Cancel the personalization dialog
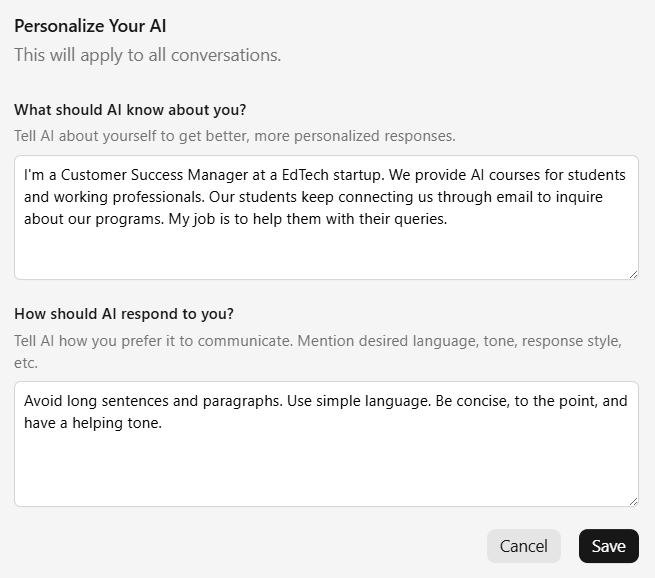The height and width of the screenshot is (578, 655). (x=523, y=546)
